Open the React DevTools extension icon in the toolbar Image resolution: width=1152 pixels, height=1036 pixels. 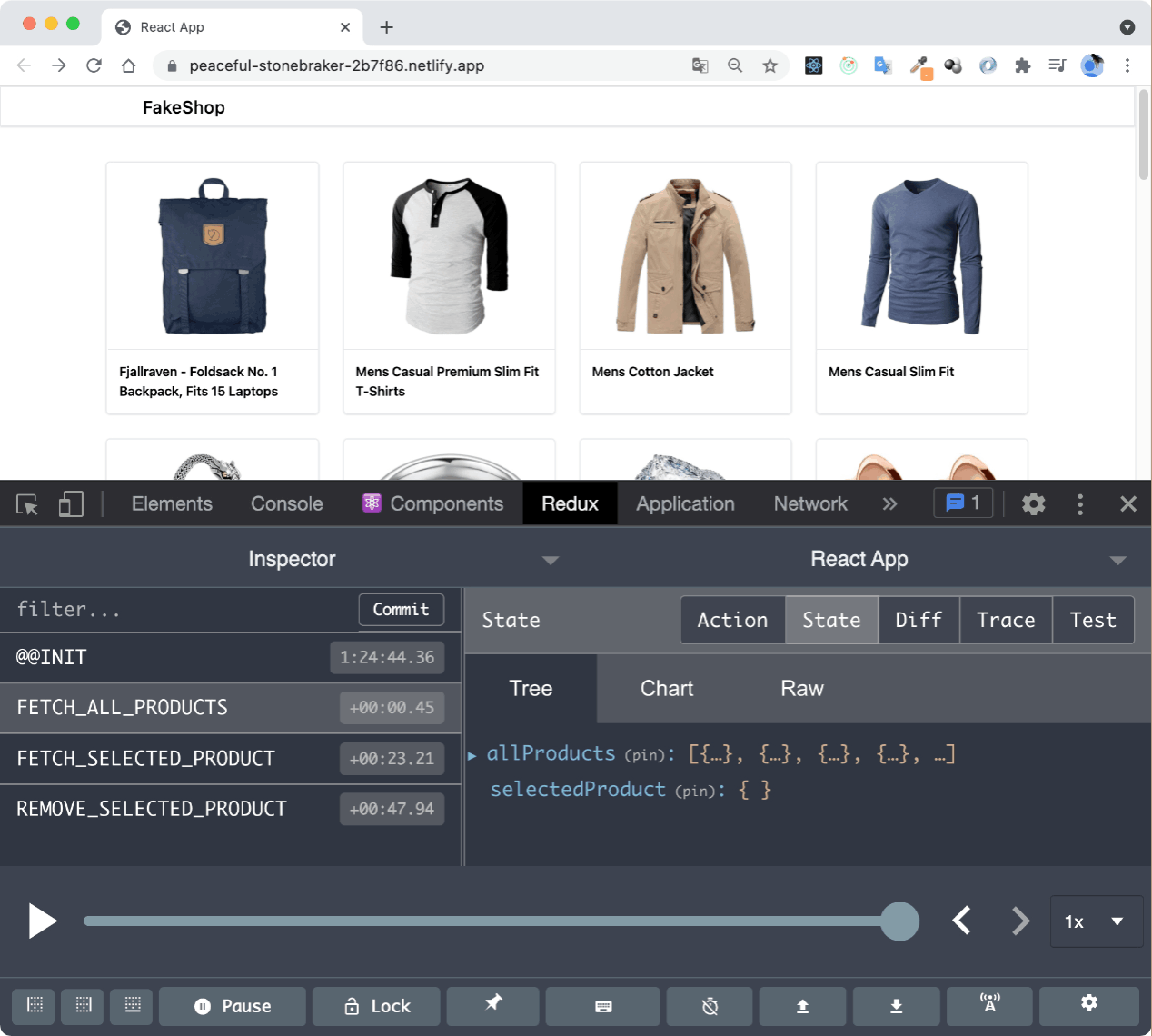(x=813, y=65)
